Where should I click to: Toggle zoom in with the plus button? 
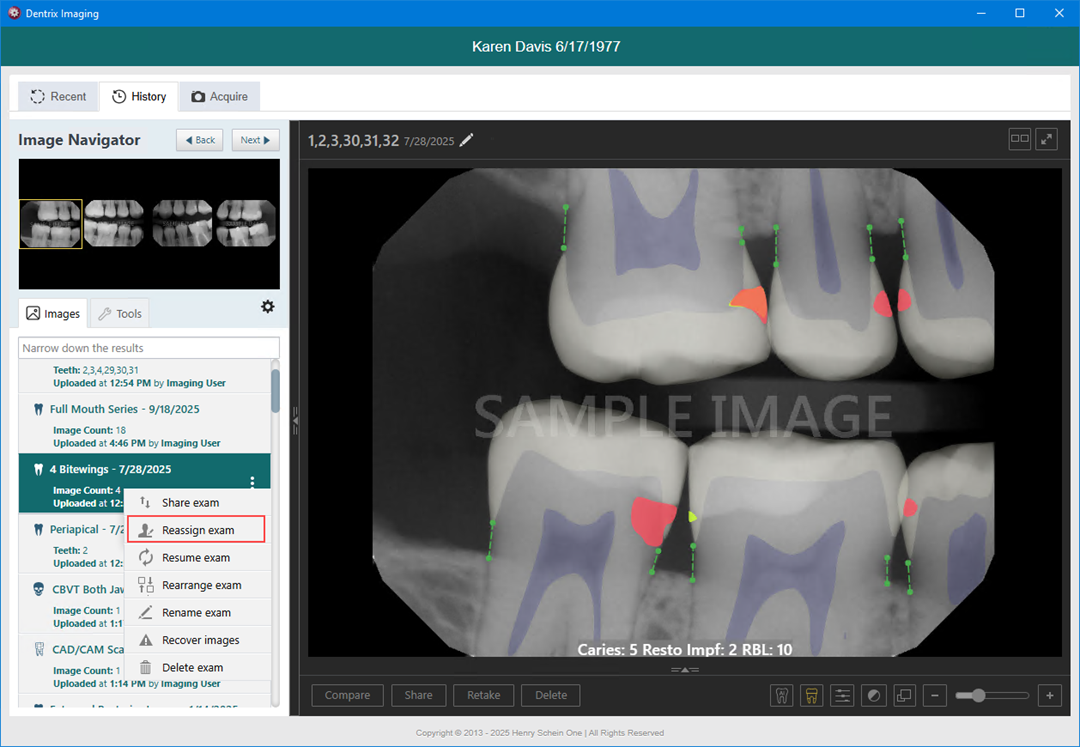(x=1048, y=695)
